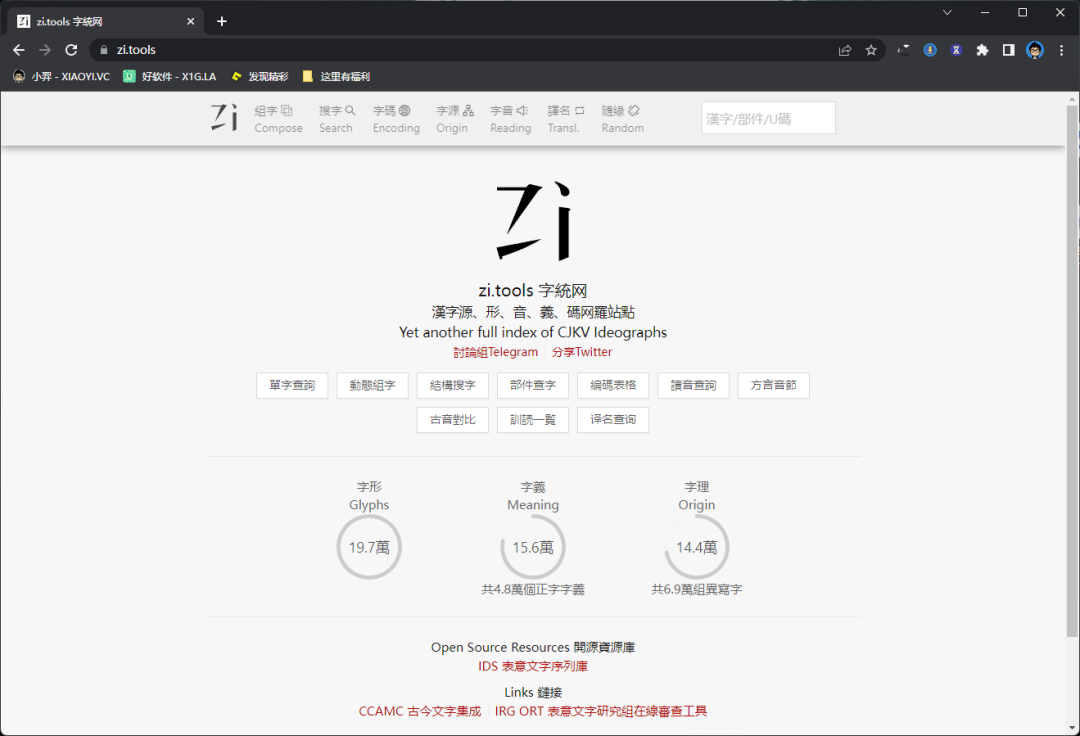1080x736 pixels.
Task: Click the 編碼表格 button
Action: pyautogui.click(x=613, y=386)
